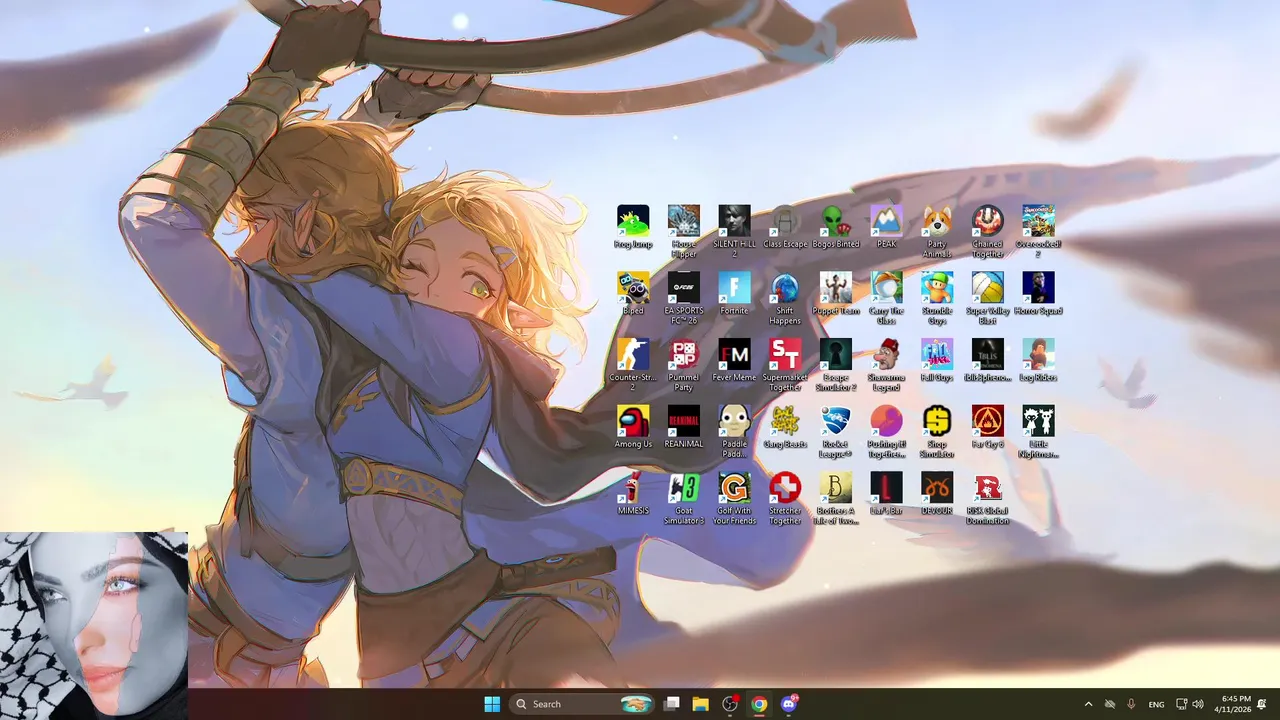
Task: Select the Chained Together shortcut
Action: point(988,232)
